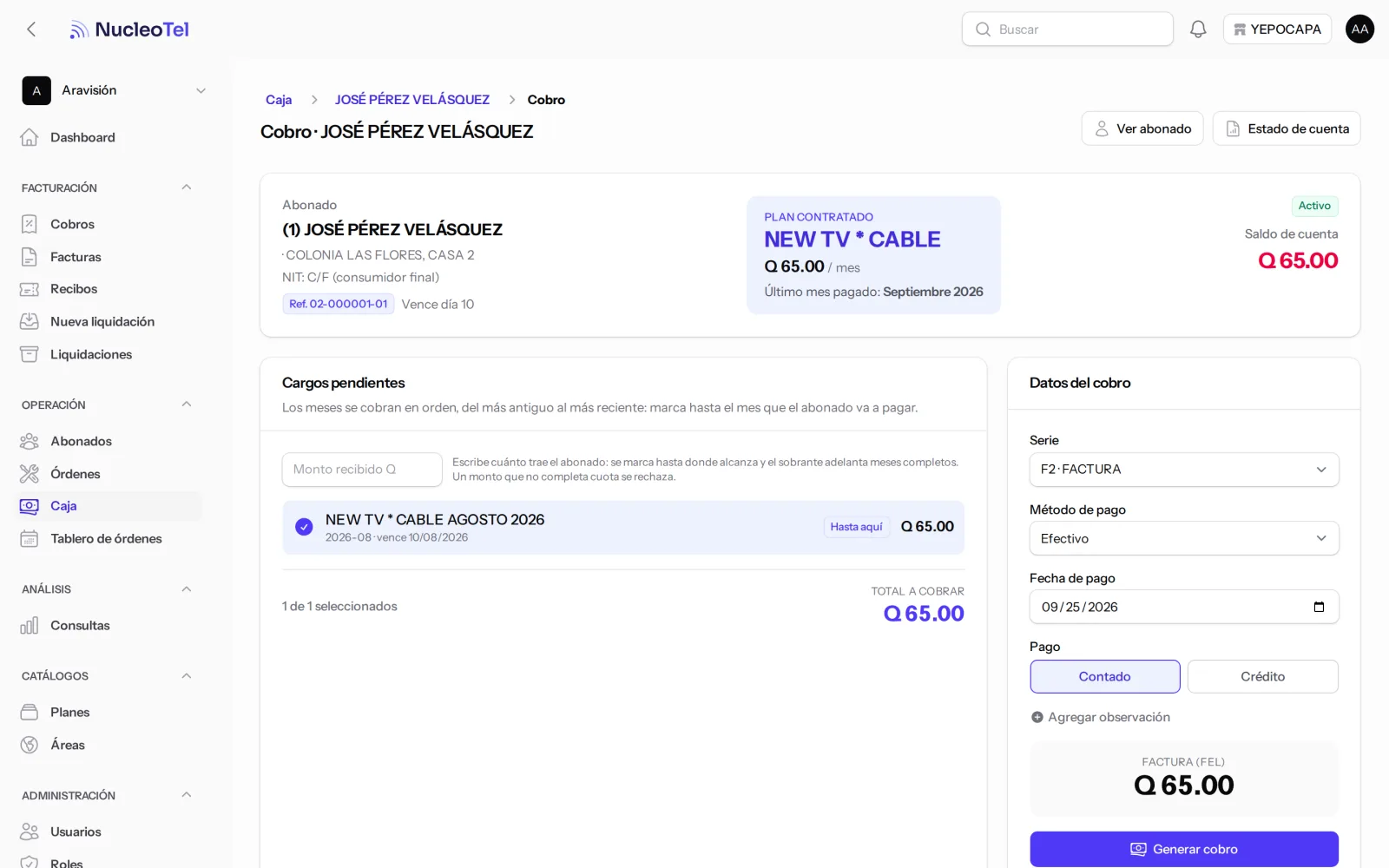
Task: Collapse the OPERACIÓN section
Action: (x=186, y=404)
